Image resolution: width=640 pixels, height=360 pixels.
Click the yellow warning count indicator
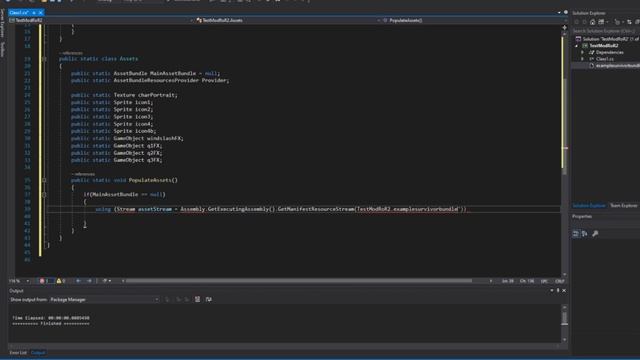[61, 281]
